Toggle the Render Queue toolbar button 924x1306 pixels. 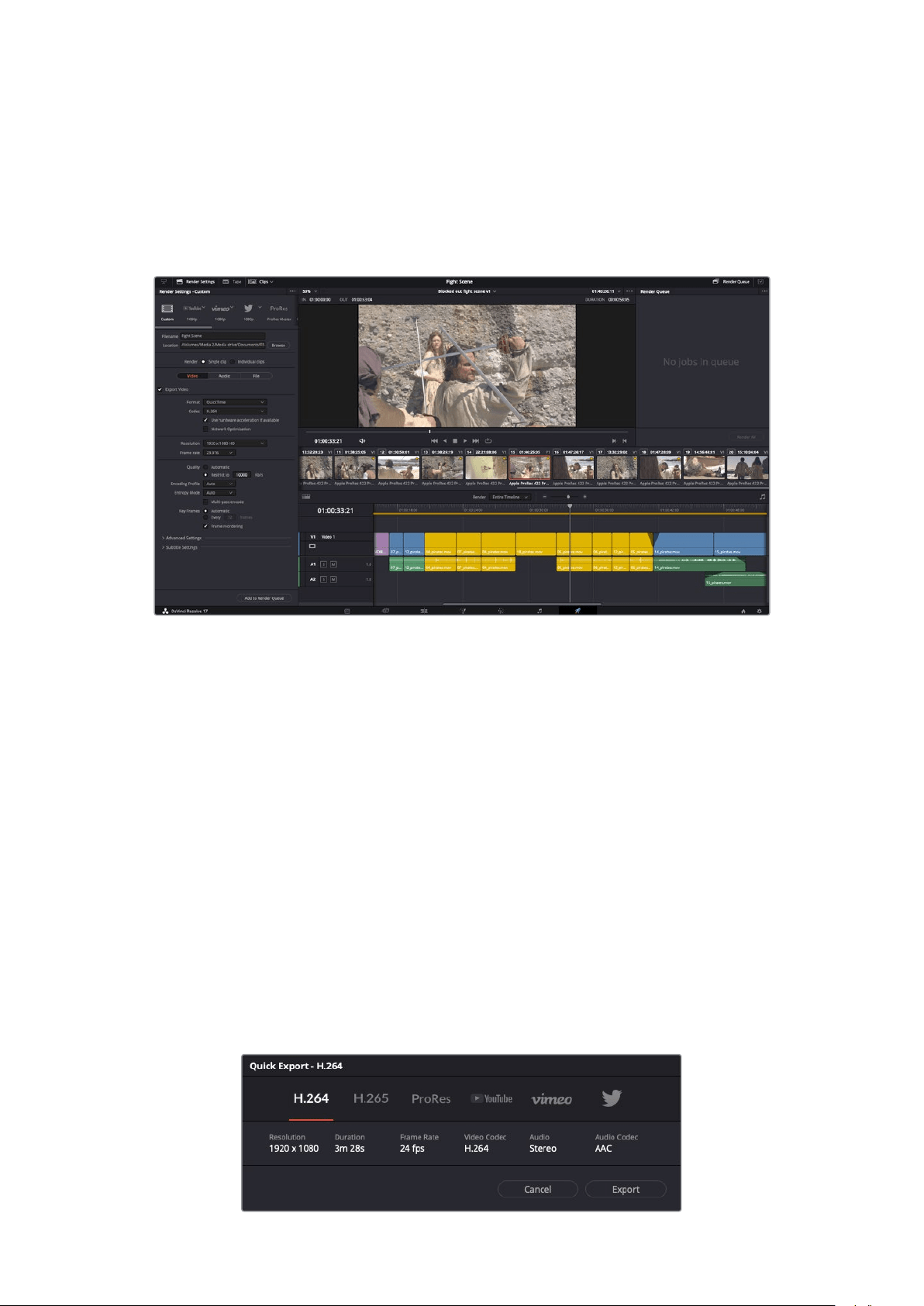coord(731,281)
